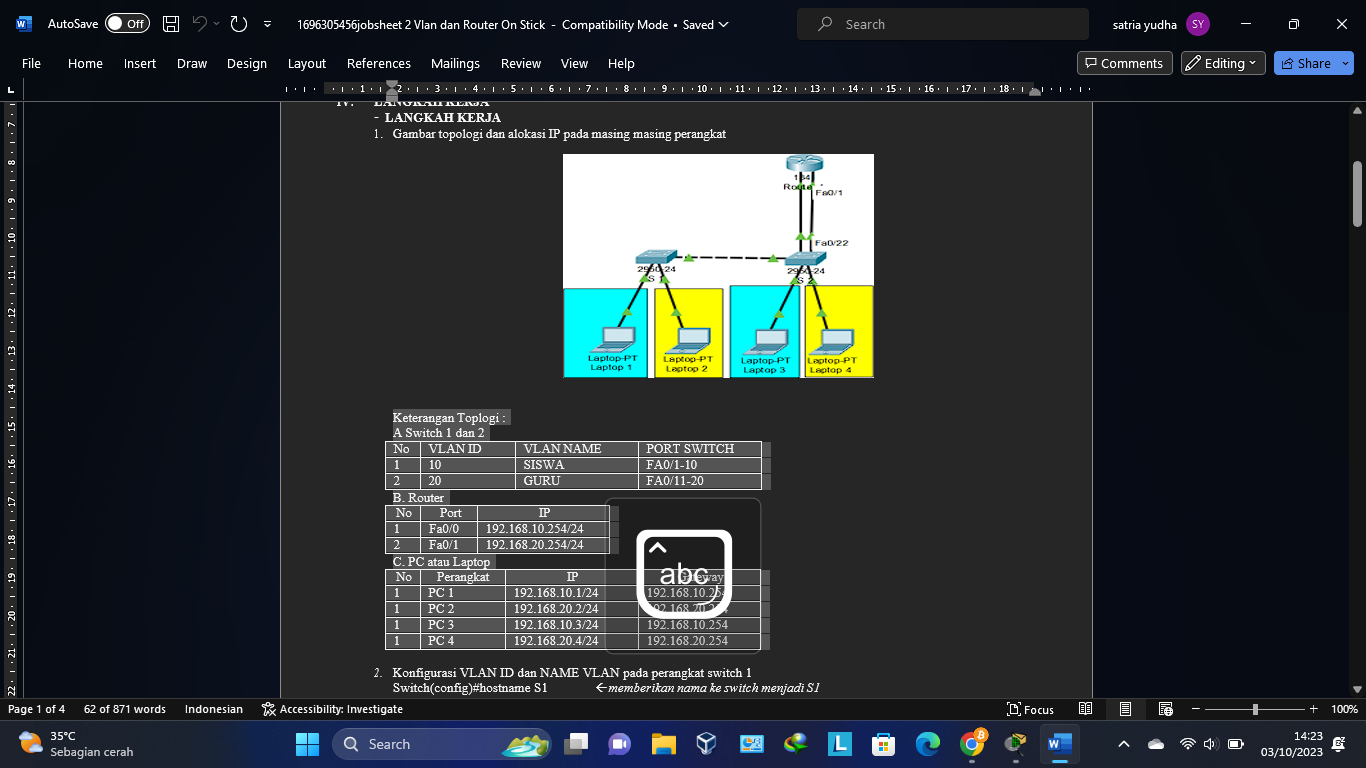Image resolution: width=1366 pixels, height=768 pixels.
Task: Show hidden system tray icons chevron
Action: [1124, 744]
